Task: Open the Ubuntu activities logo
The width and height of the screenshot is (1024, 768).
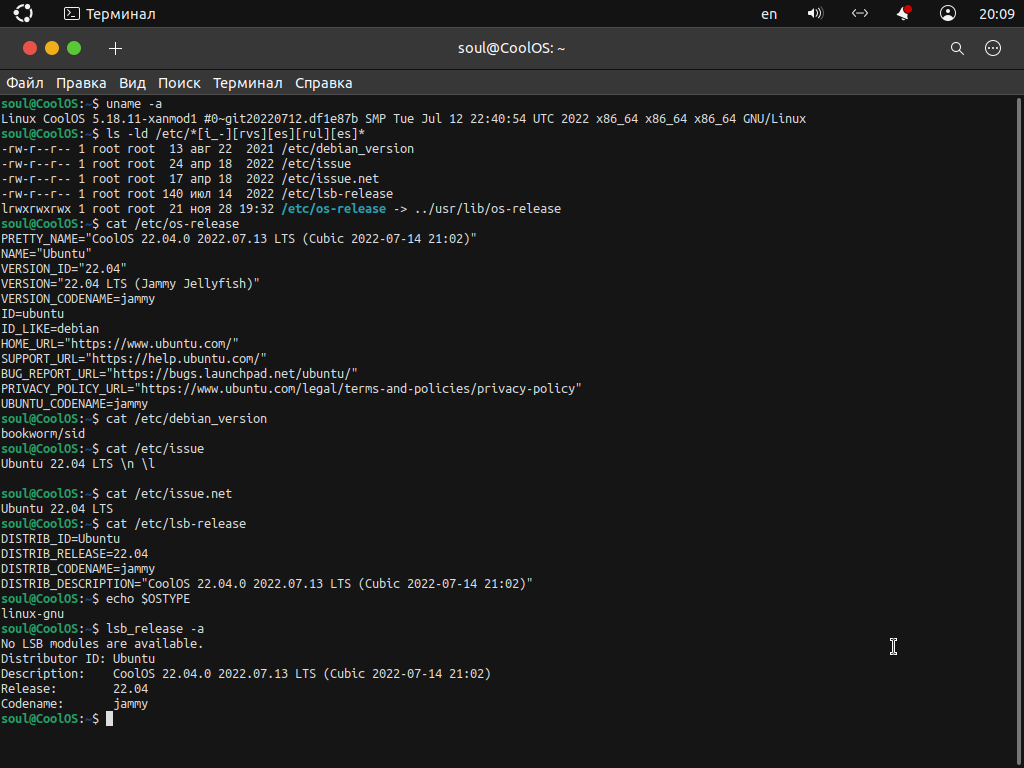Action: click(x=22, y=13)
